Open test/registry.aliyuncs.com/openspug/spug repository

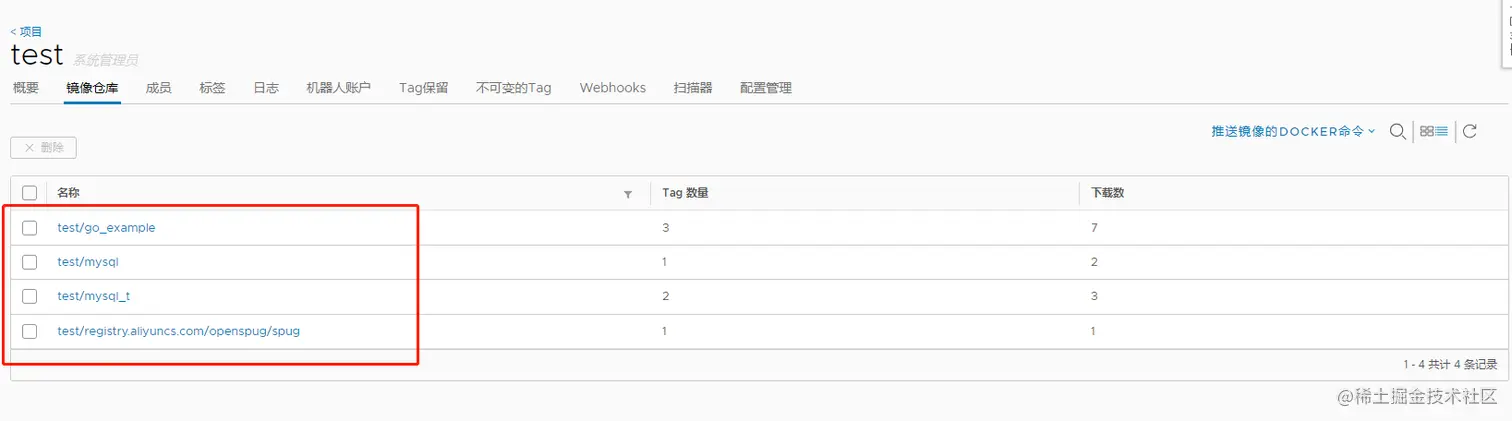point(178,331)
